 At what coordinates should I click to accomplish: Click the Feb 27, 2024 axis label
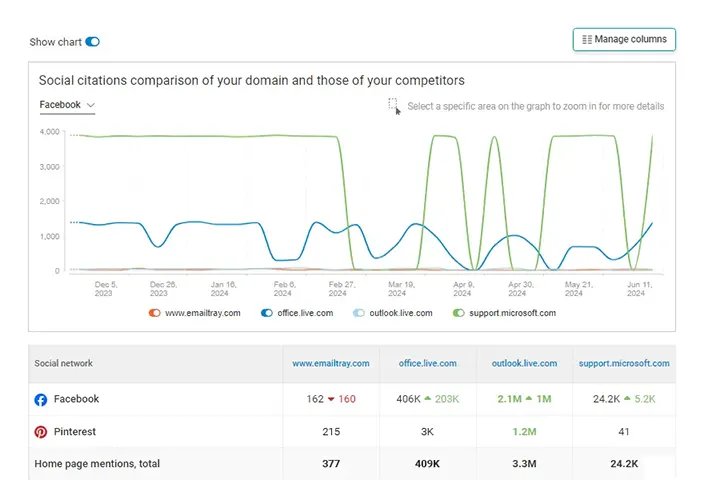[x=341, y=289]
